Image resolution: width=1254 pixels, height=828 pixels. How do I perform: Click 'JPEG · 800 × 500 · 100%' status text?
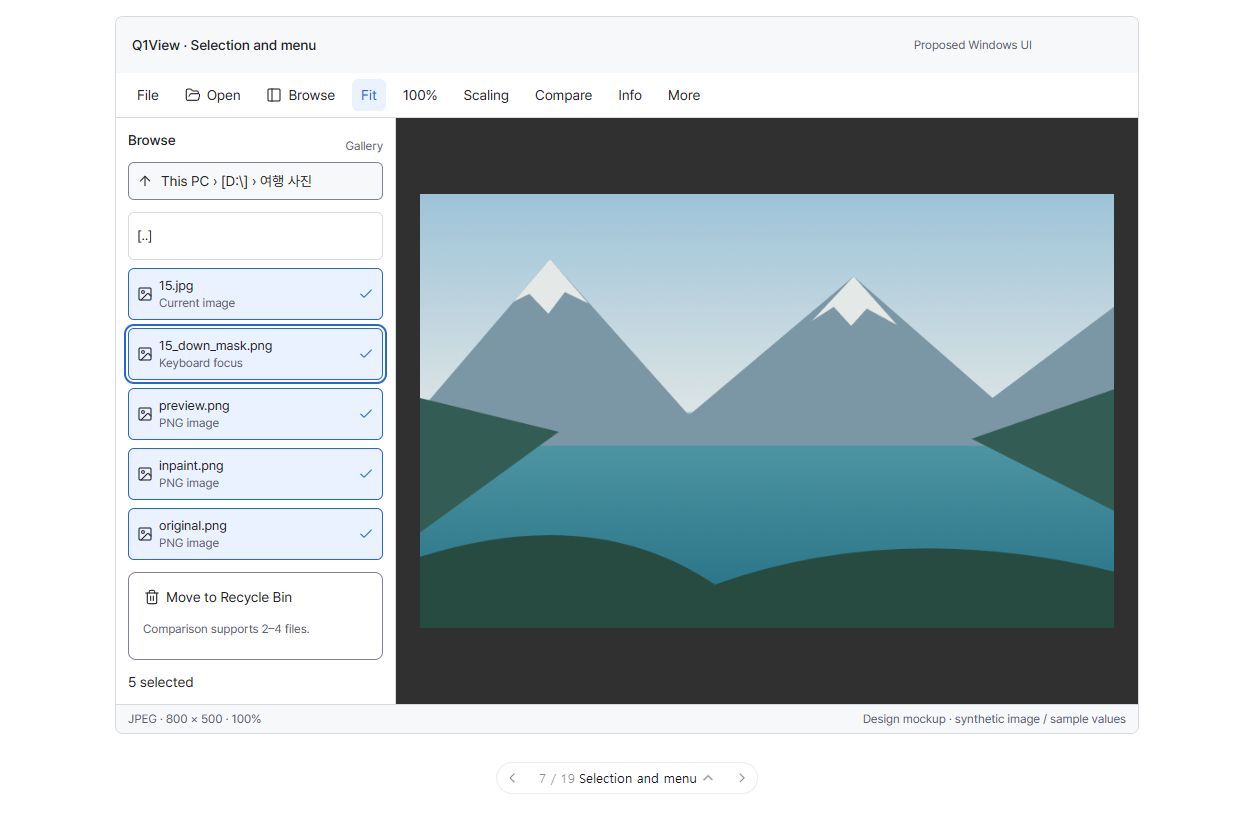(195, 719)
